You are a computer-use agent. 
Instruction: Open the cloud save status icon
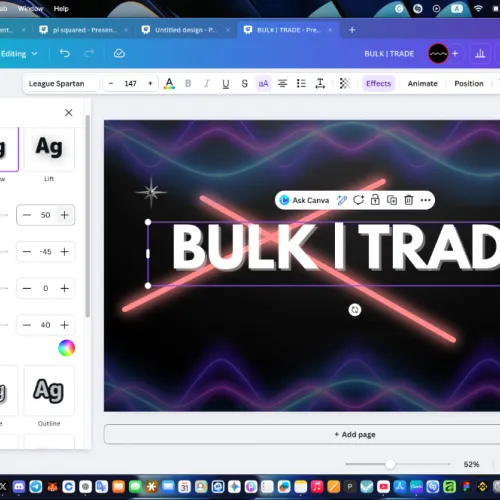[119, 53]
